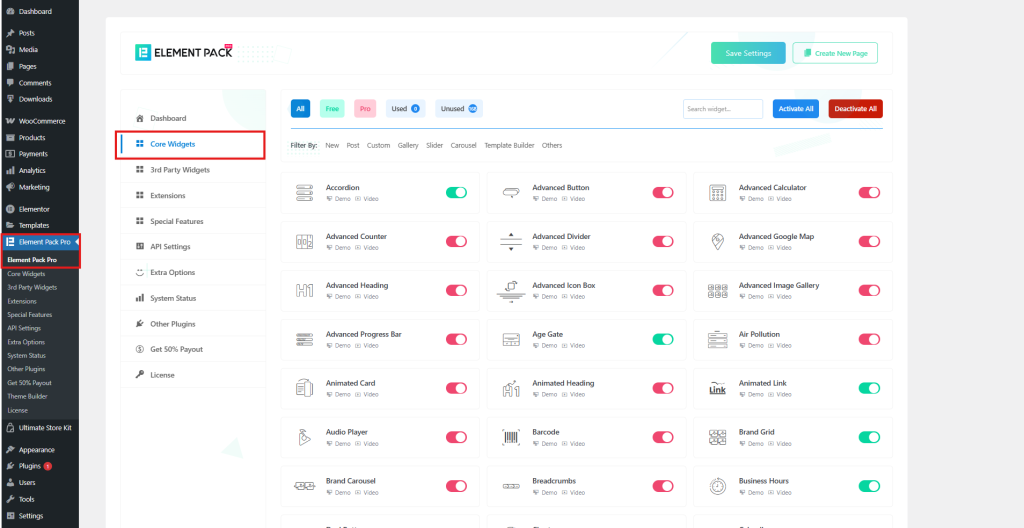
Task: Enable the Advanced Button widget toggle
Action: [x=663, y=192]
